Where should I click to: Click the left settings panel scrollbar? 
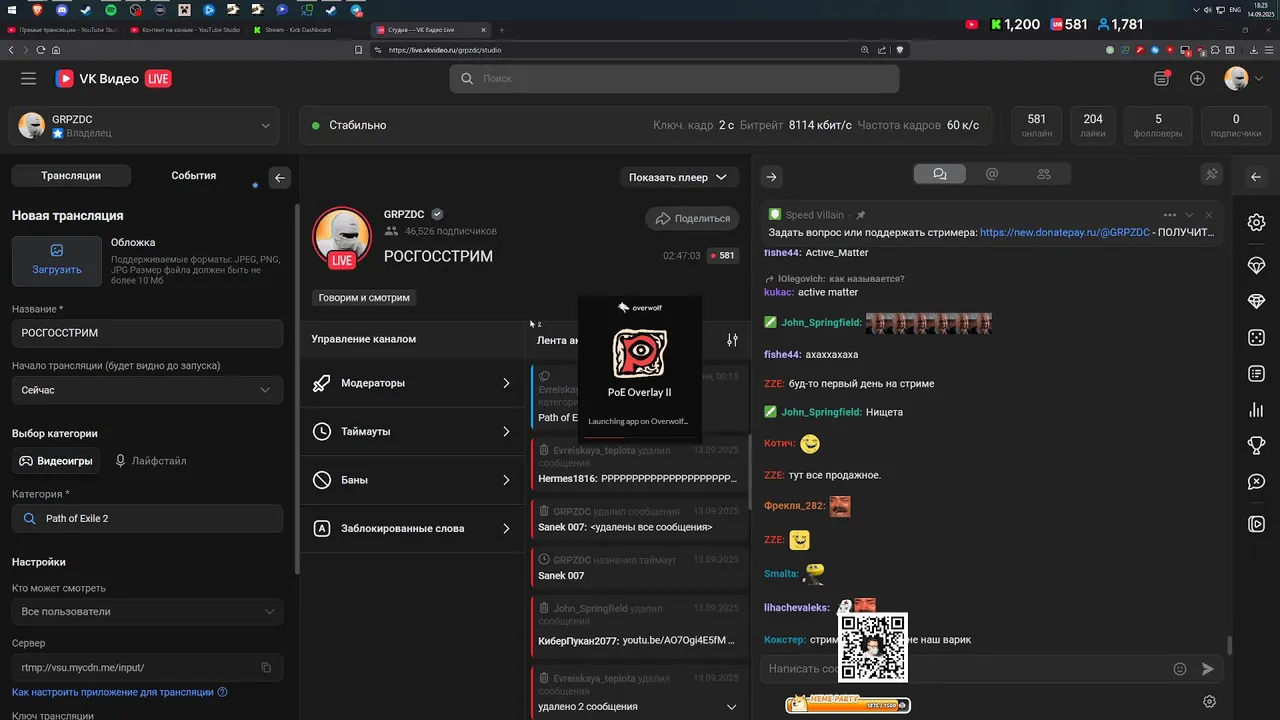point(295,390)
